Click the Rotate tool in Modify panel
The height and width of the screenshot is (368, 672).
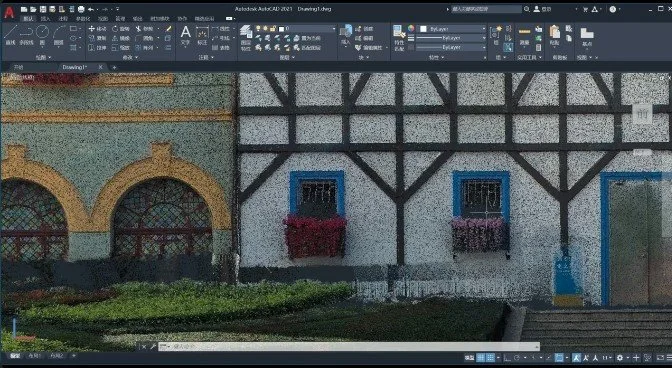click(121, 29)
